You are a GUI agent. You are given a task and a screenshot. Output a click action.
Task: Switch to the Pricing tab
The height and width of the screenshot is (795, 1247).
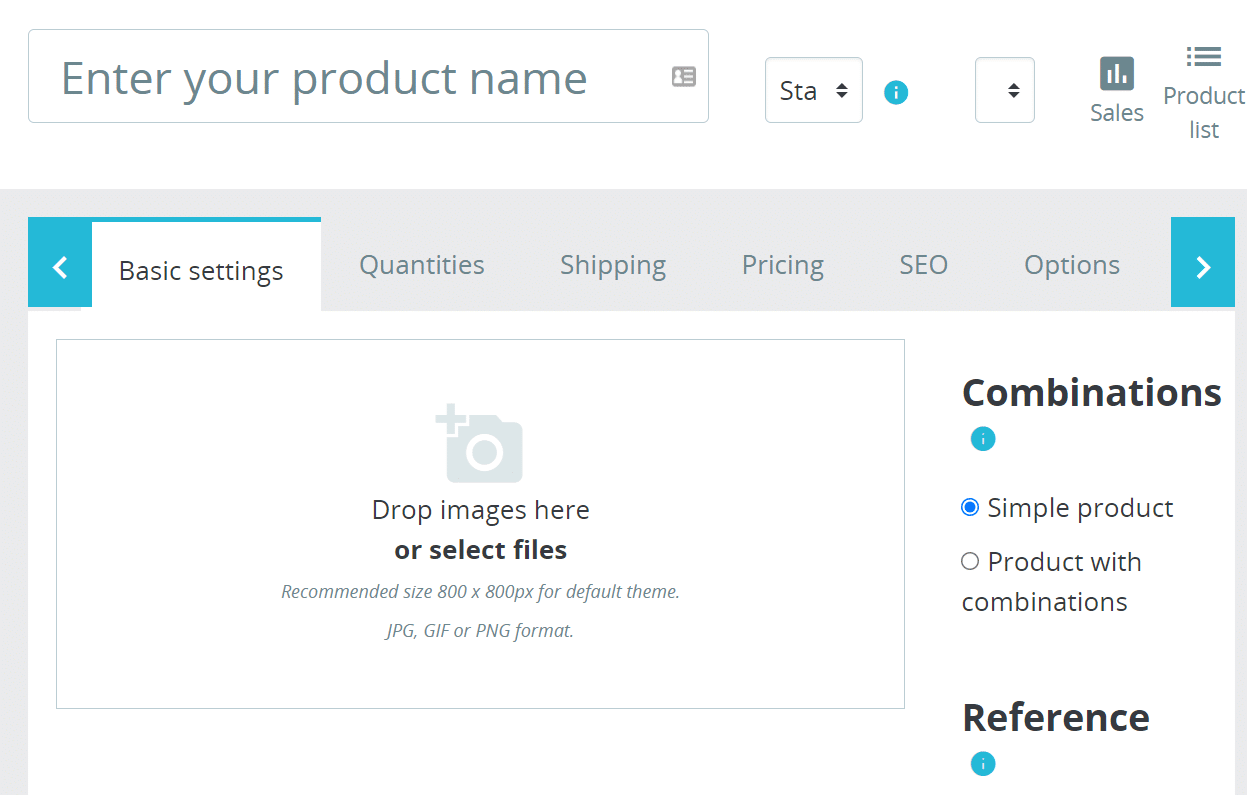click(782, 264)
